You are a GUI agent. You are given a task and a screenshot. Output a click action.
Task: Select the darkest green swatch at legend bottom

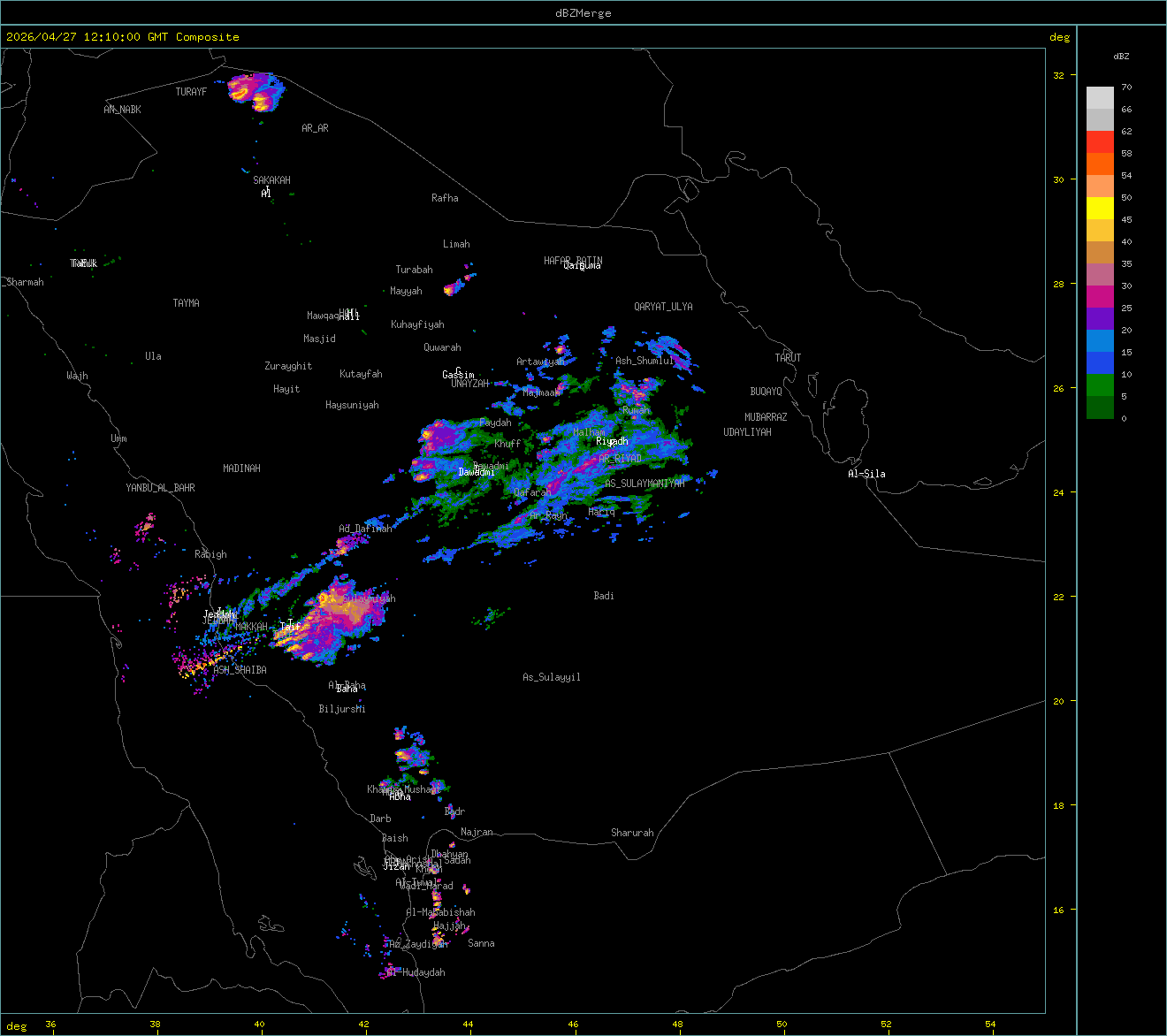coord(1100,408)
